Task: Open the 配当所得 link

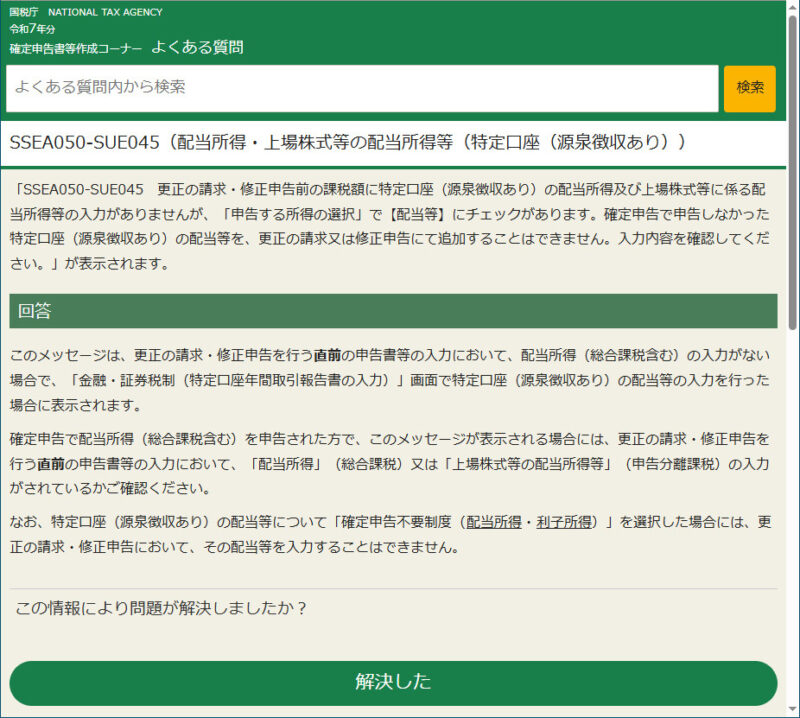Action: tap(496, 522)
